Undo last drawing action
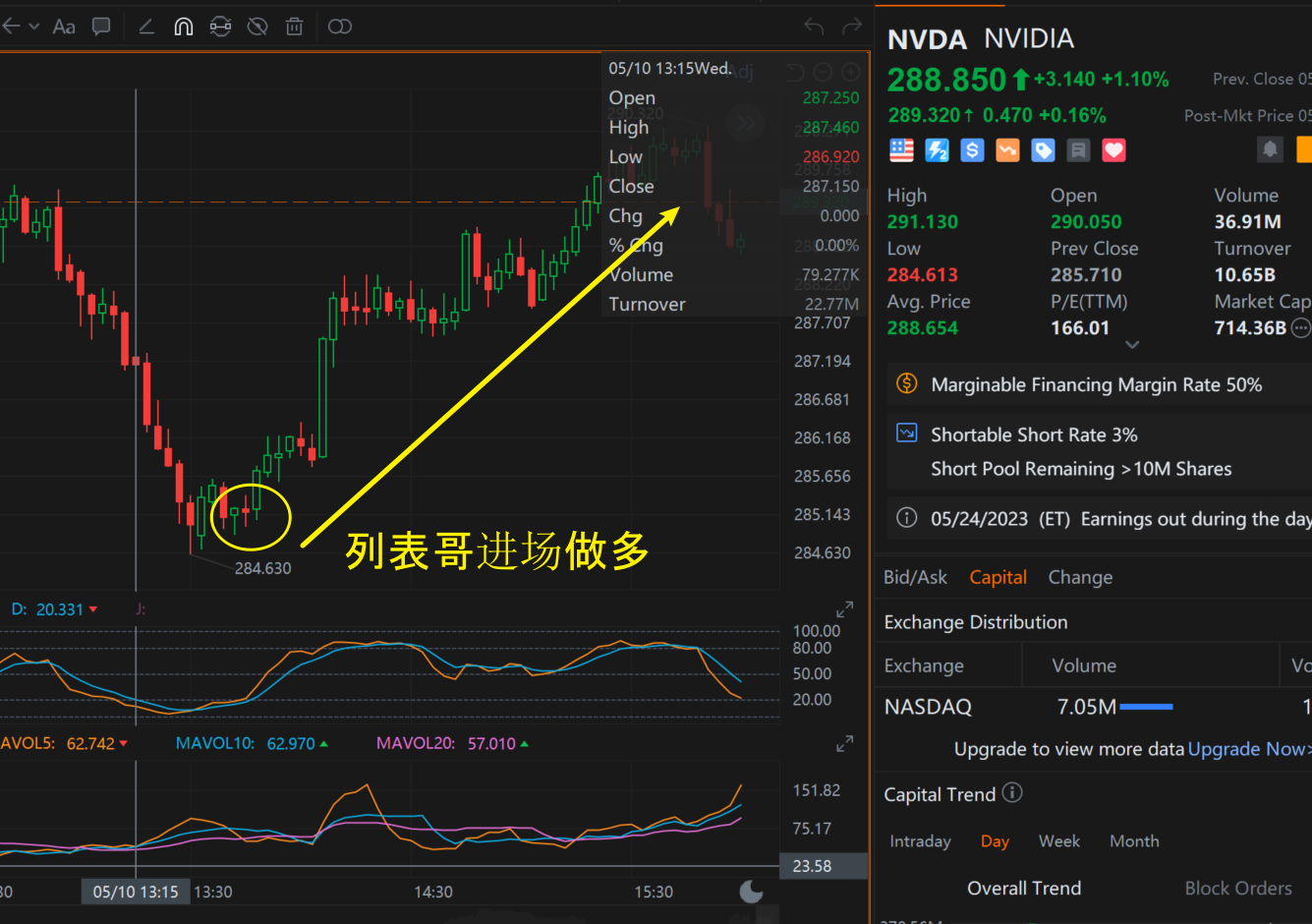1312x924 pixels. [x=814, y=27]
